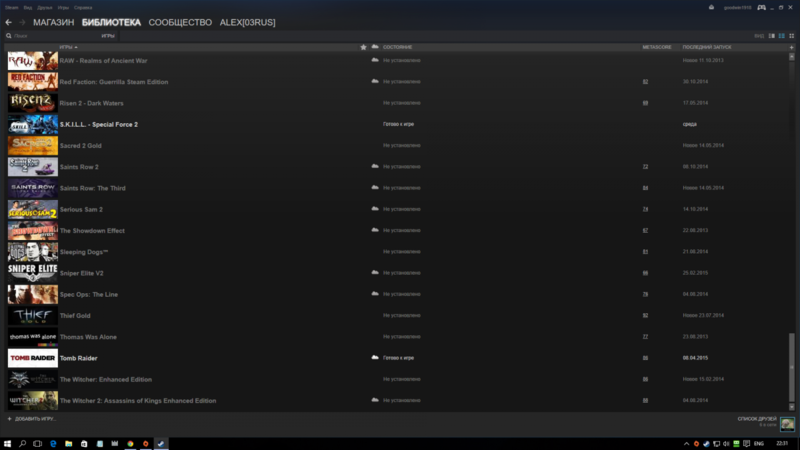This screenshot has height=450, width=800.
Task: Select The Witcher 2: Assassins of Kings row
Action: (x=397, y=401)
